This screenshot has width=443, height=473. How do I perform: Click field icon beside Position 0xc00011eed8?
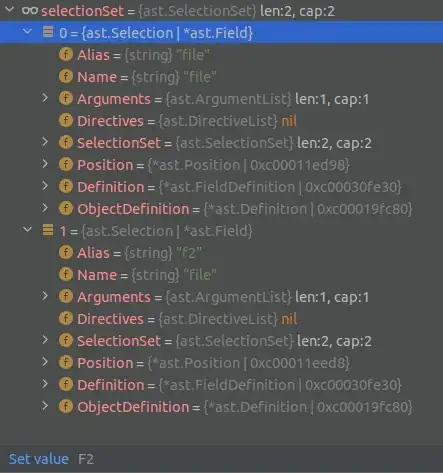tap(66, 362)
